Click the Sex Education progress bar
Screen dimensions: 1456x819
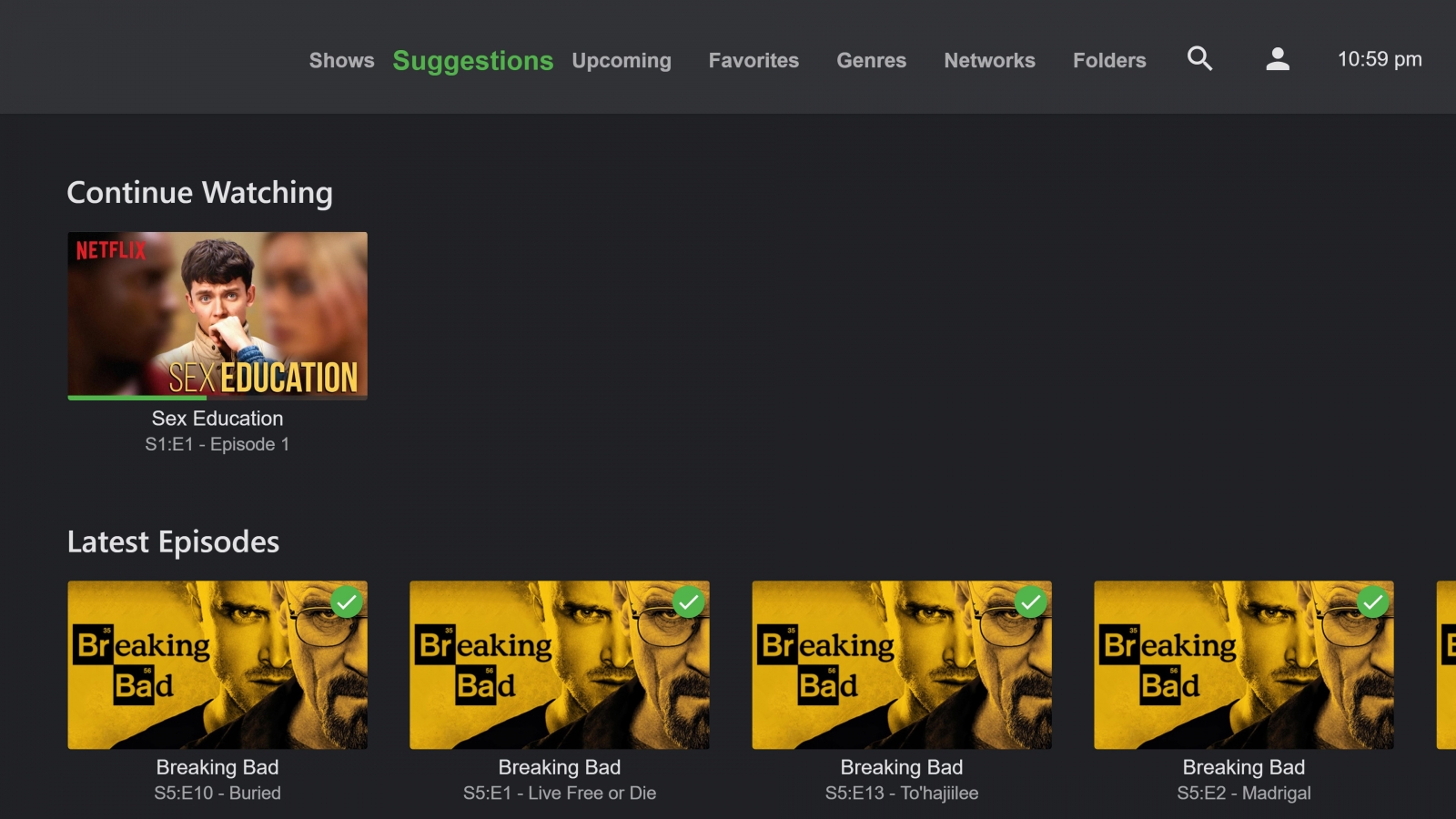217,398
